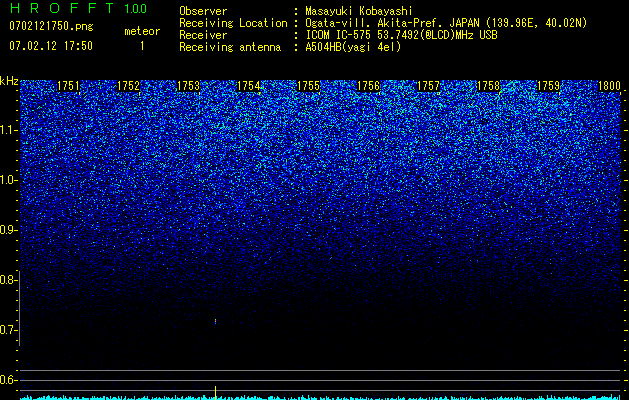Click the 1751 time marker
This screenshot has width=629, height=400.
pyautogui.click(x=68, y=86)
